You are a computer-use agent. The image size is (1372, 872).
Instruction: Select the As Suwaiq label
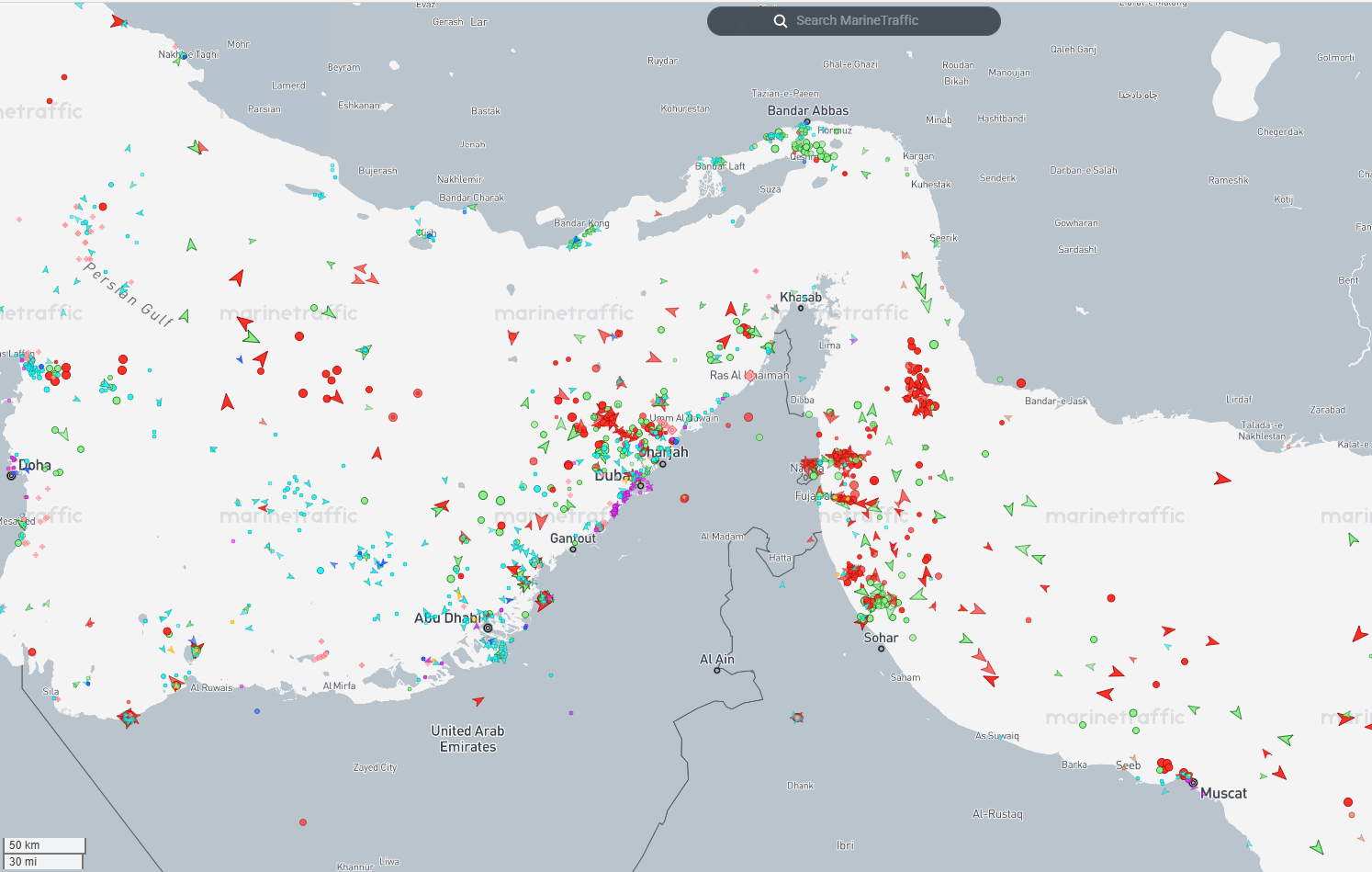[x=997, y=736]
